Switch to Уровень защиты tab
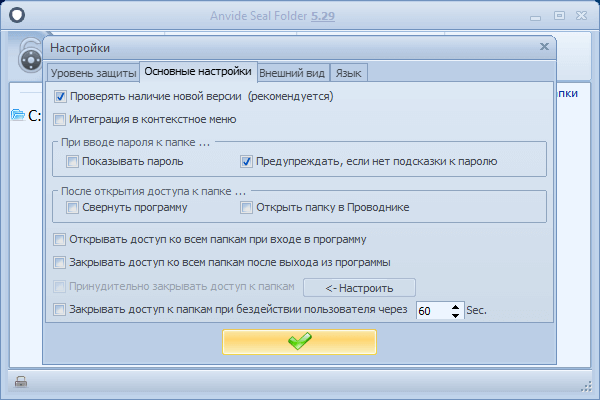The height and width of the screenshot is (400, 600). coord(93,73)
